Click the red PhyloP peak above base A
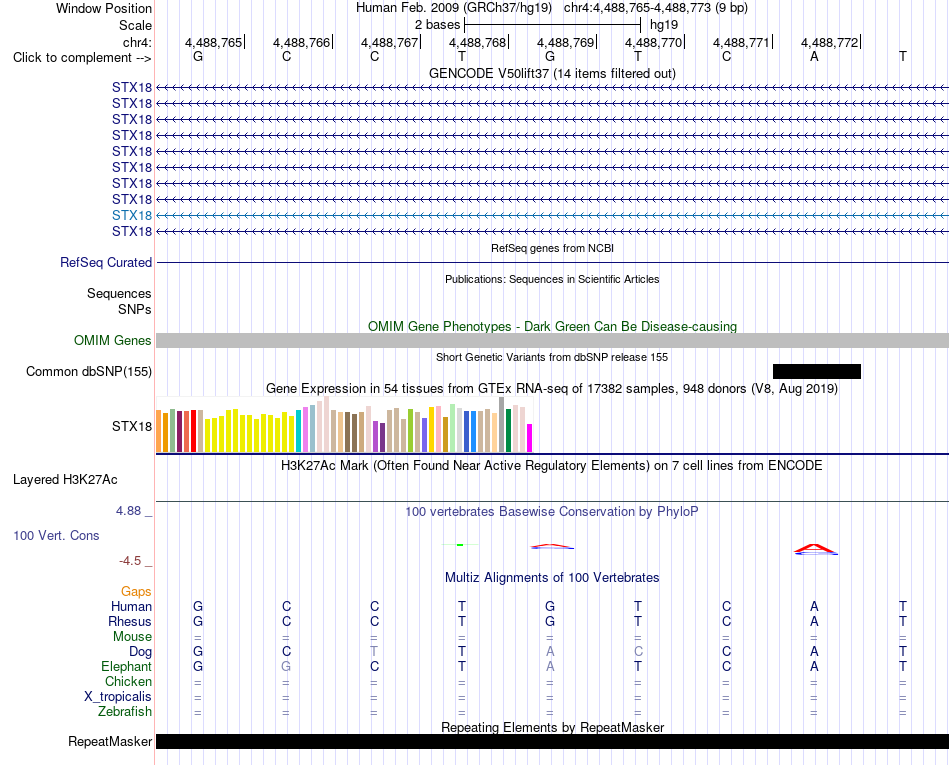The image size is (950, 765). (815, 549)
